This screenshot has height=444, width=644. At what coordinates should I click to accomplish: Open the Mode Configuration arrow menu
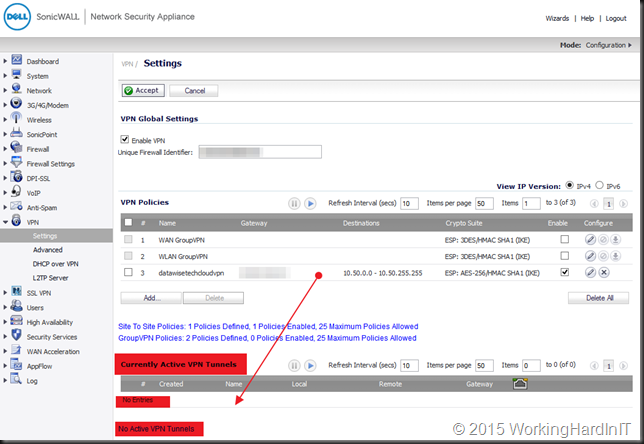(630, 45)
